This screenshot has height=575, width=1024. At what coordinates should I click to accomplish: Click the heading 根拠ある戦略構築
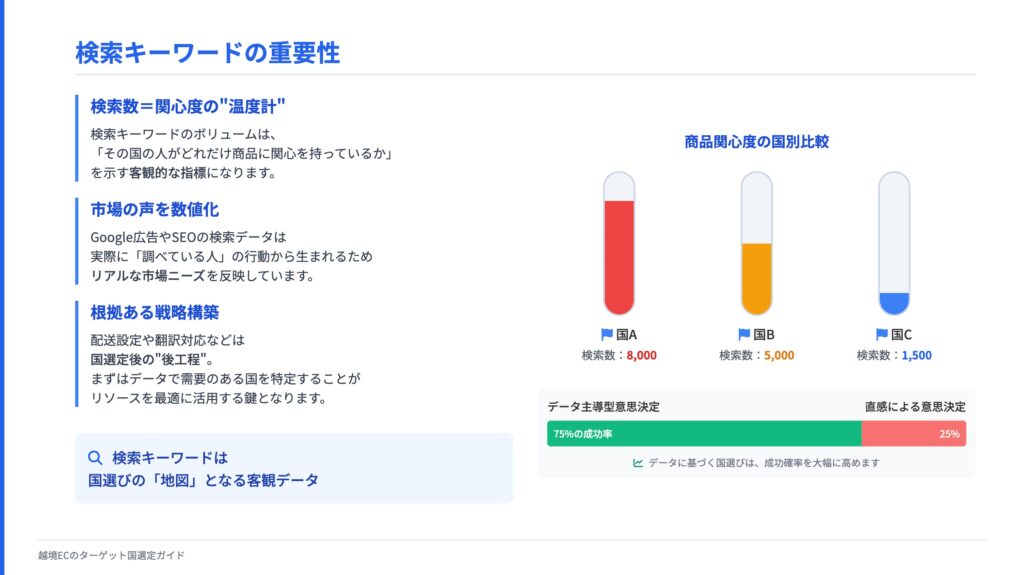click(x=155, y=312)
